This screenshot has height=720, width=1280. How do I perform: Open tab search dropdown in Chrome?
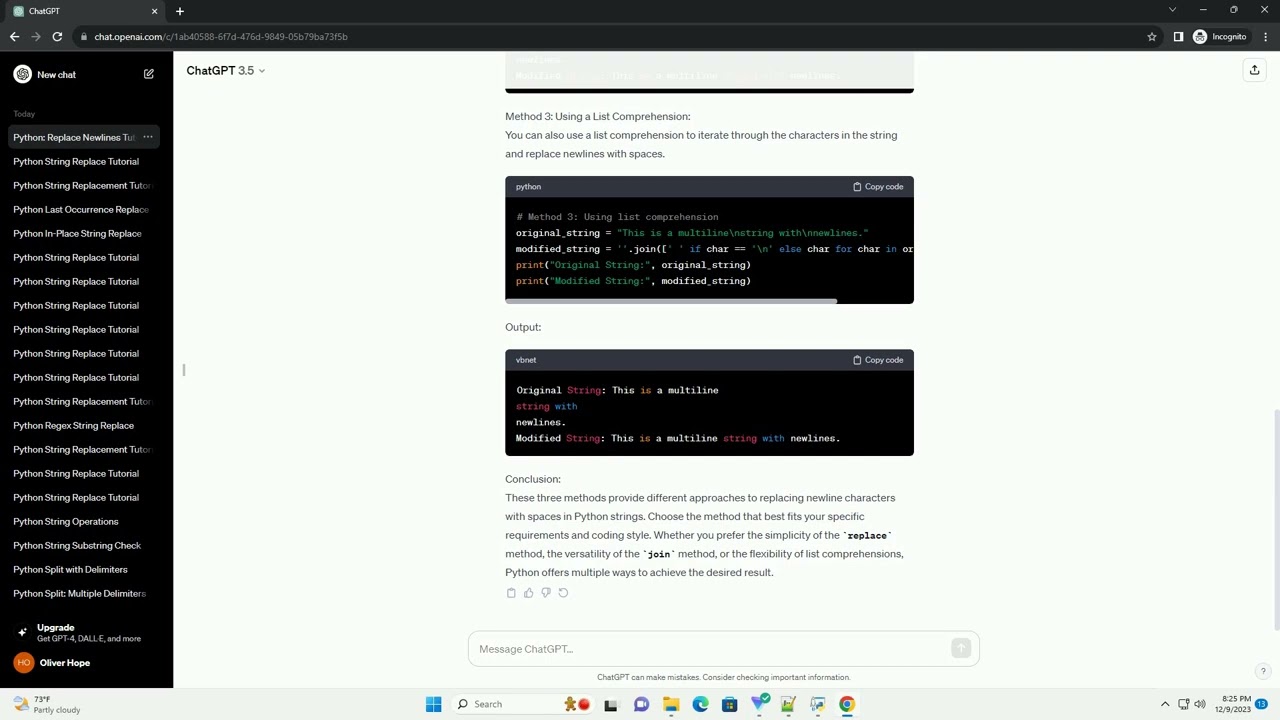point(1172,10)
